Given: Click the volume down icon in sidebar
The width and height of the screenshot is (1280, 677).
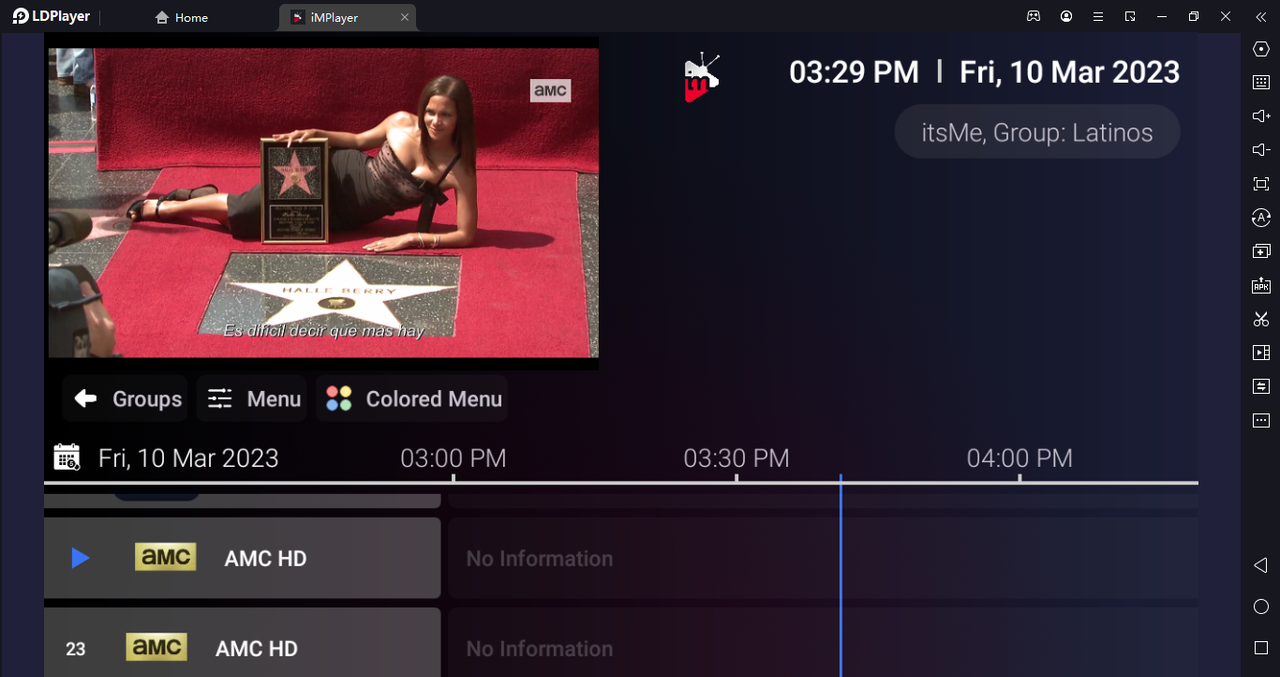Looking at the screenshot, I should click(1261, 150).
